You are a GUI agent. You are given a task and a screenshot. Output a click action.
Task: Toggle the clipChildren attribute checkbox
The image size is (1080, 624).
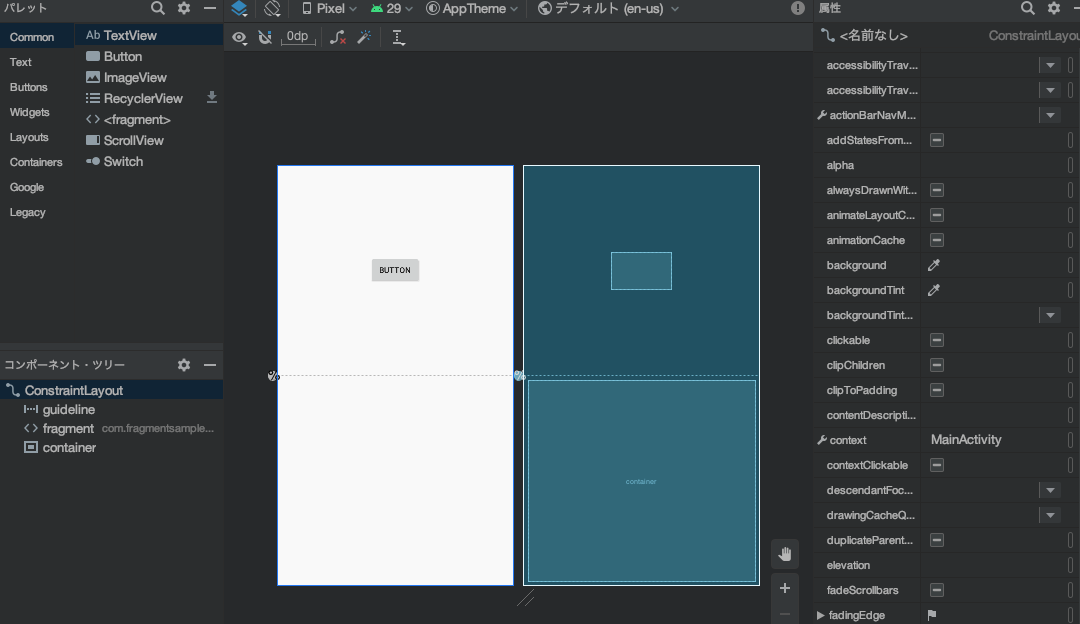(x=937, y=365)
